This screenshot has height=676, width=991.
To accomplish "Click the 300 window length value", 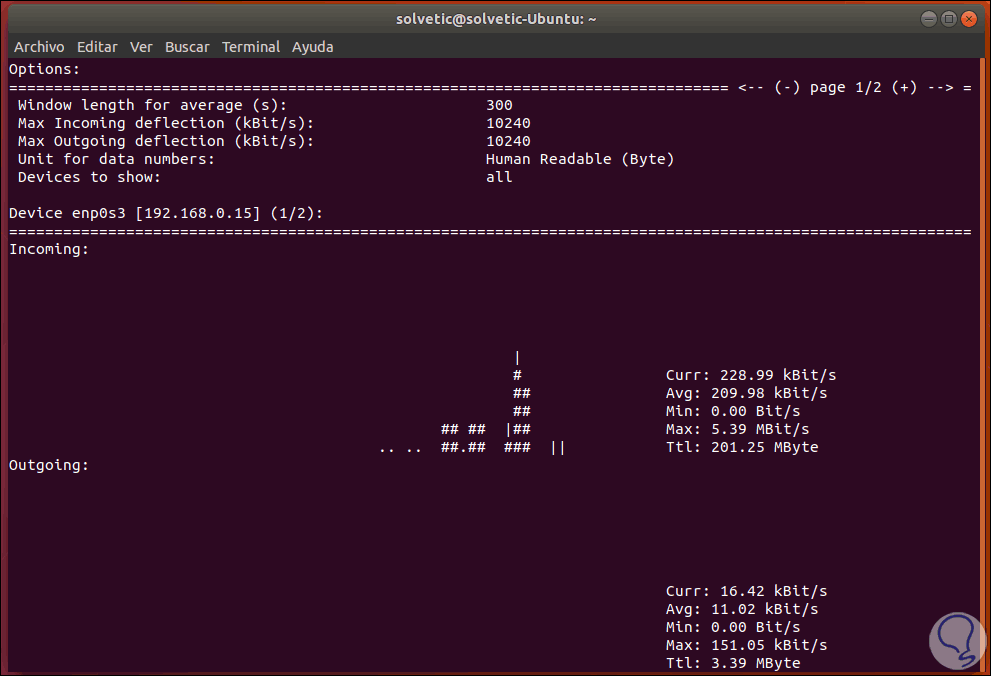I will (x=499, y=105).
